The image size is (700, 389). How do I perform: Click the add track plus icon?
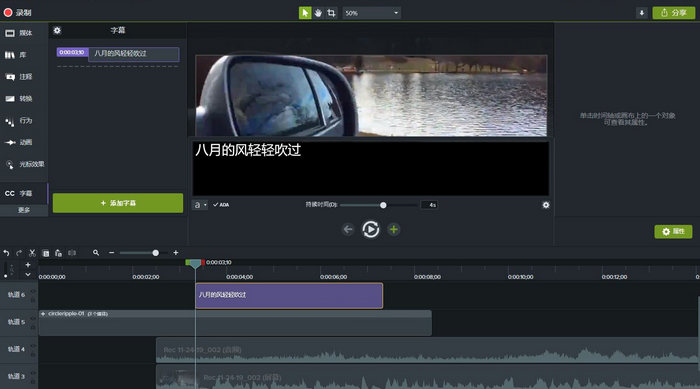(28, 265)
